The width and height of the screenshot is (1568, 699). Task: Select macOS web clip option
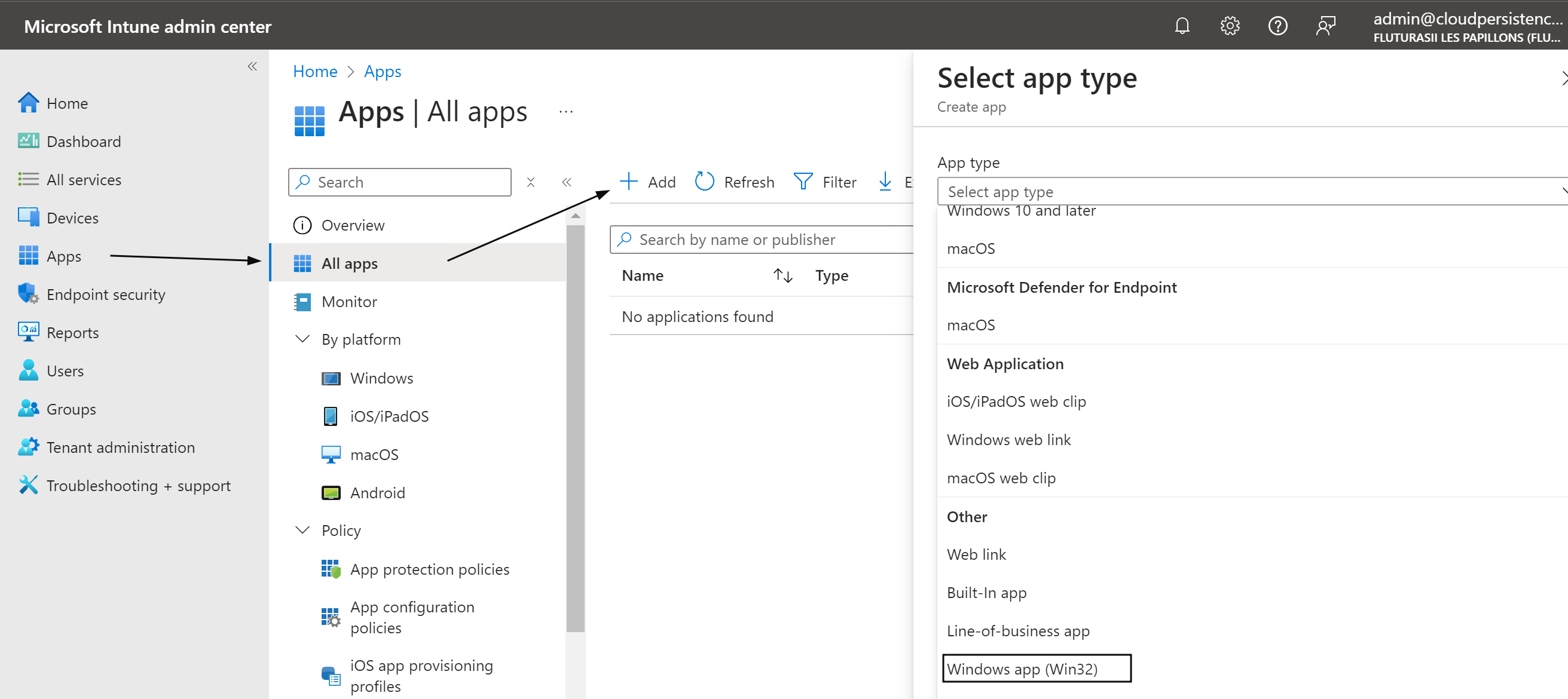click(x=1001, y=477)
